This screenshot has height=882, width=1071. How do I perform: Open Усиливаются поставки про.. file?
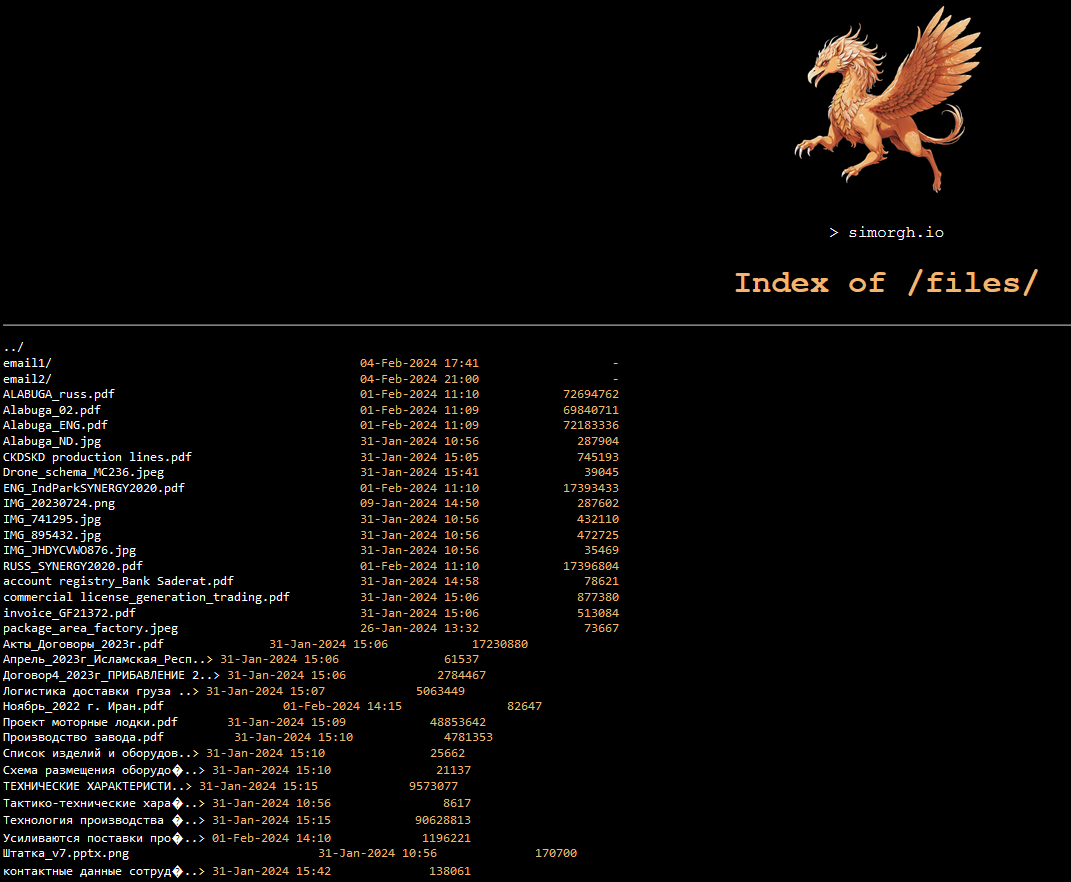tap(104, 838)
